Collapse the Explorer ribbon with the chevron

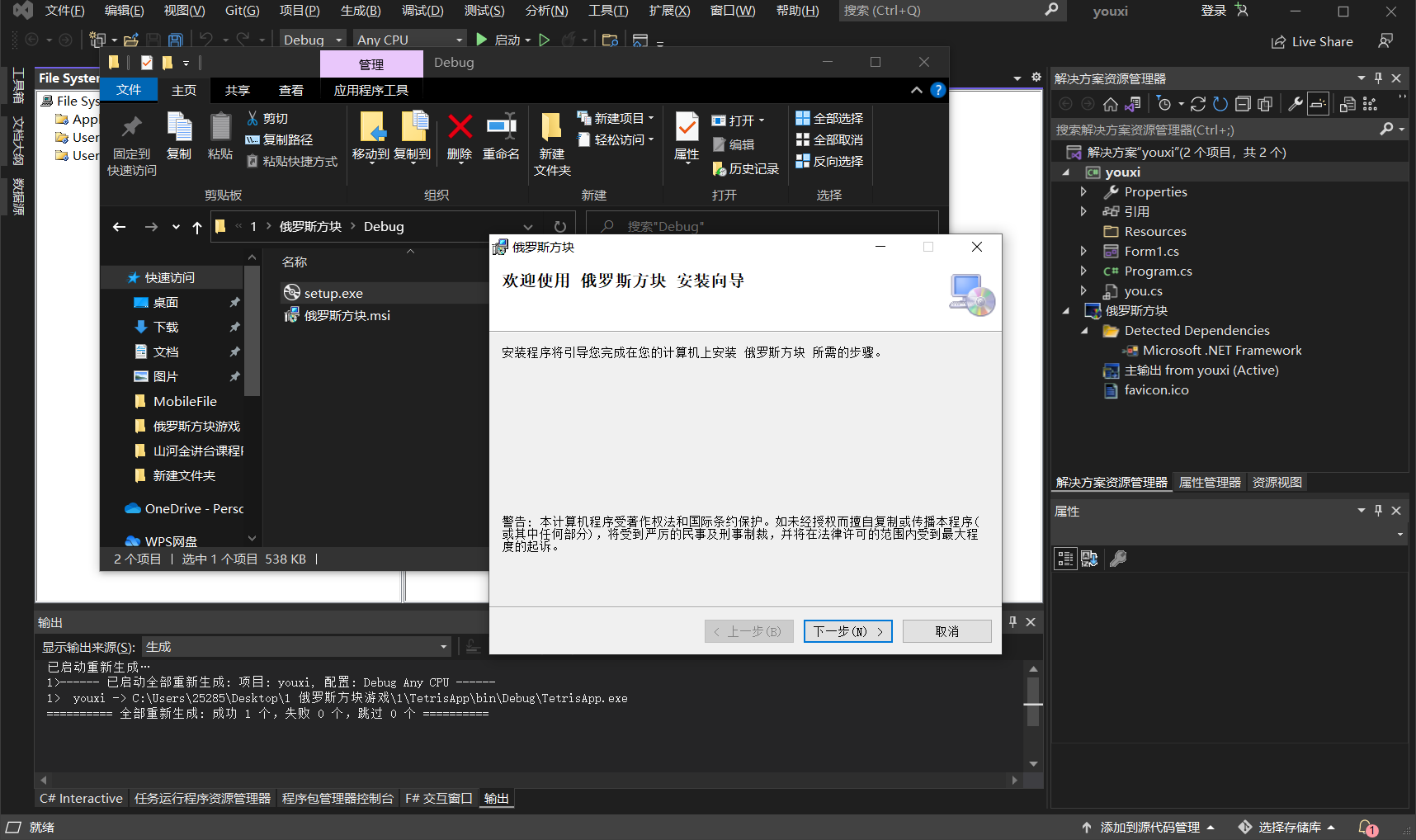[x=917, y=90]
